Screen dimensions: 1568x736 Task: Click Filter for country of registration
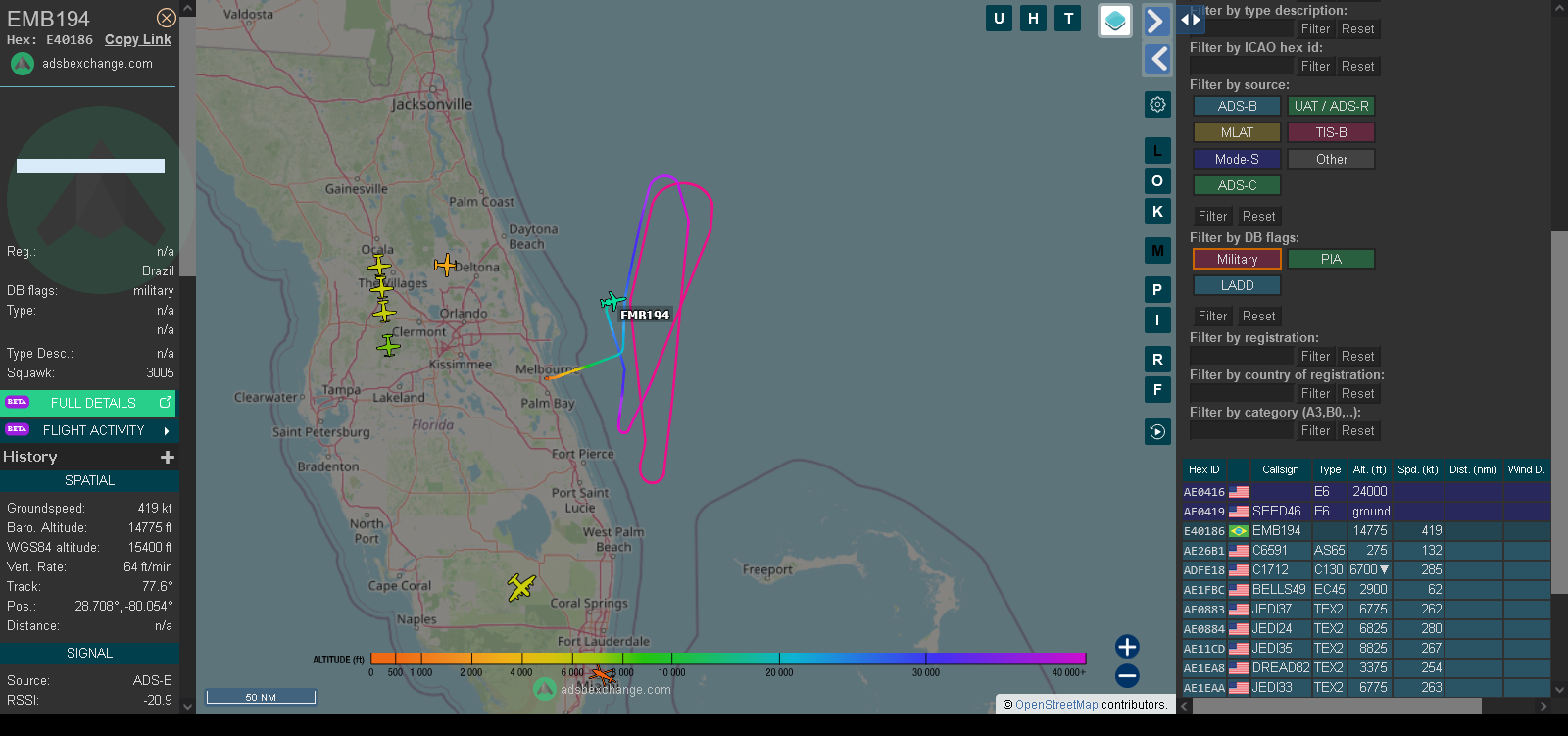point(1315,394)
